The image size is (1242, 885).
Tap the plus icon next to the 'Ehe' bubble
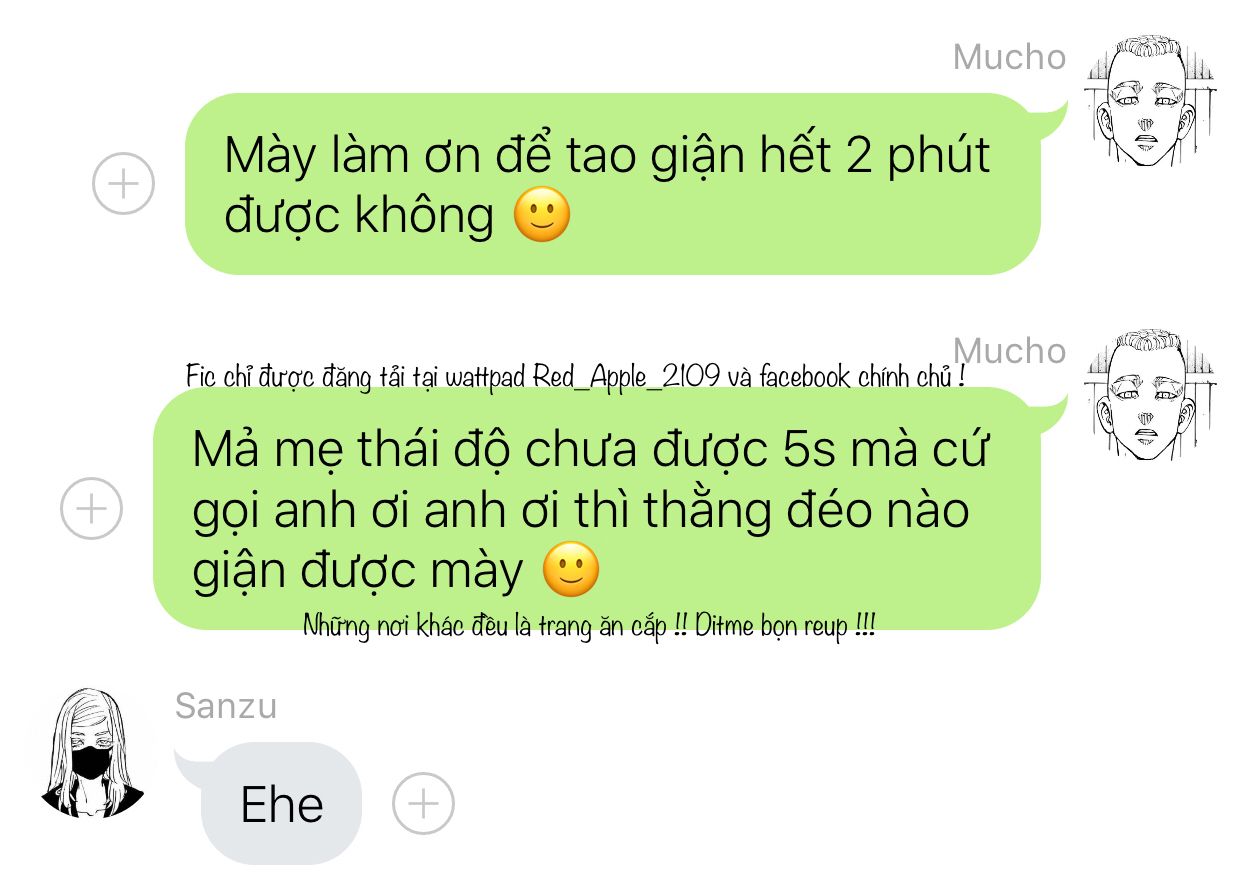click(x=423, y=804)
